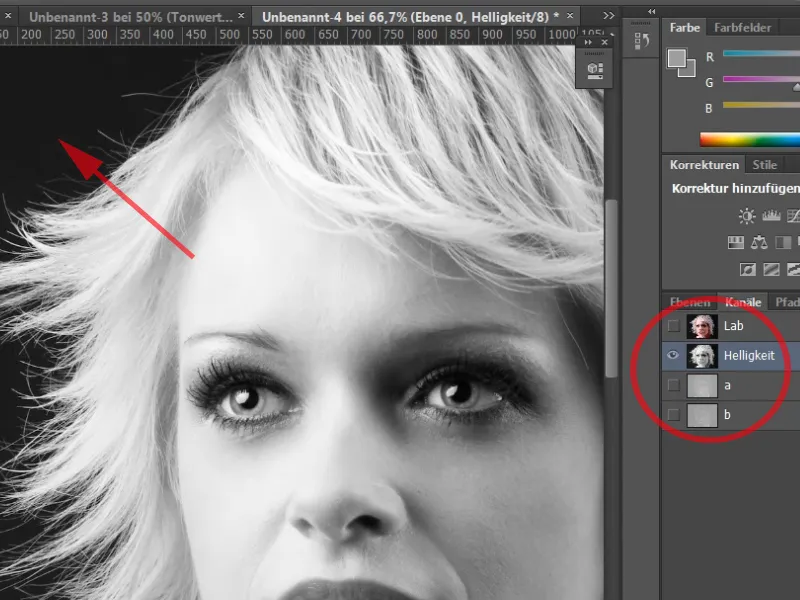The height and width of the screenshot is (600, 800).
Task: Open the Kanäle tab
Action: tap(743, 302)
